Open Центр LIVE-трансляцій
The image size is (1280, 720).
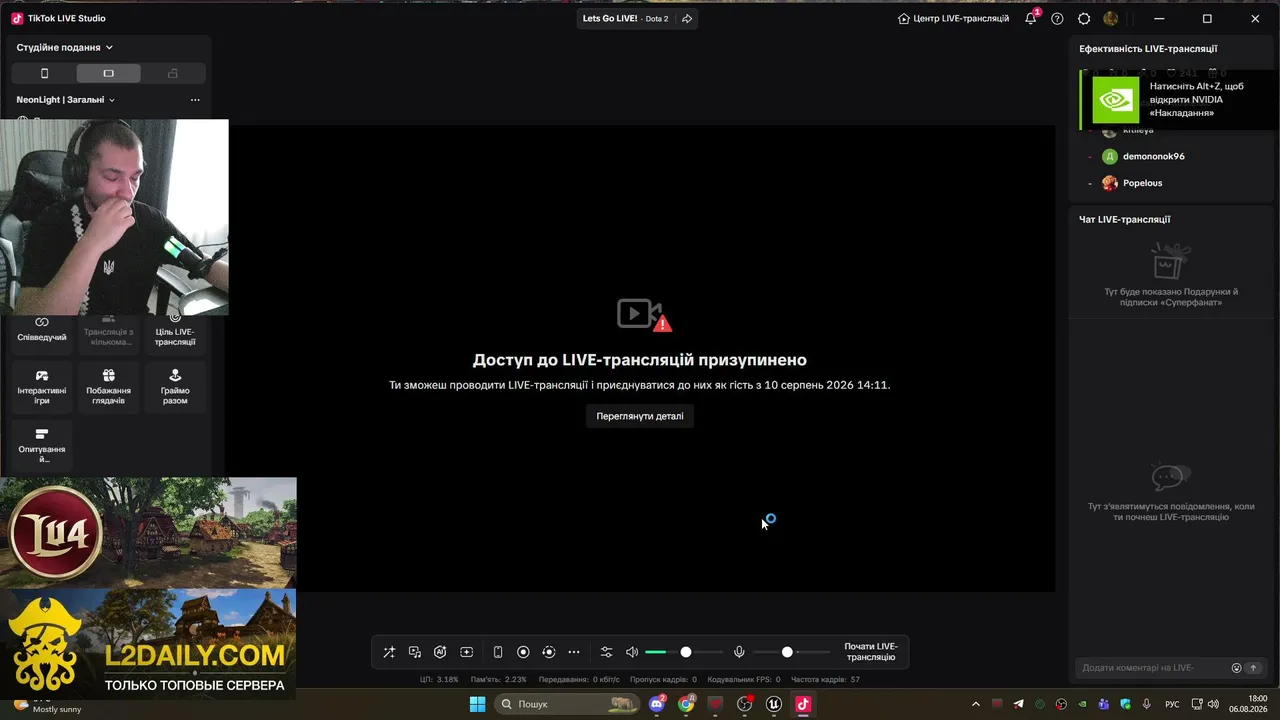(x=954, y=18)
